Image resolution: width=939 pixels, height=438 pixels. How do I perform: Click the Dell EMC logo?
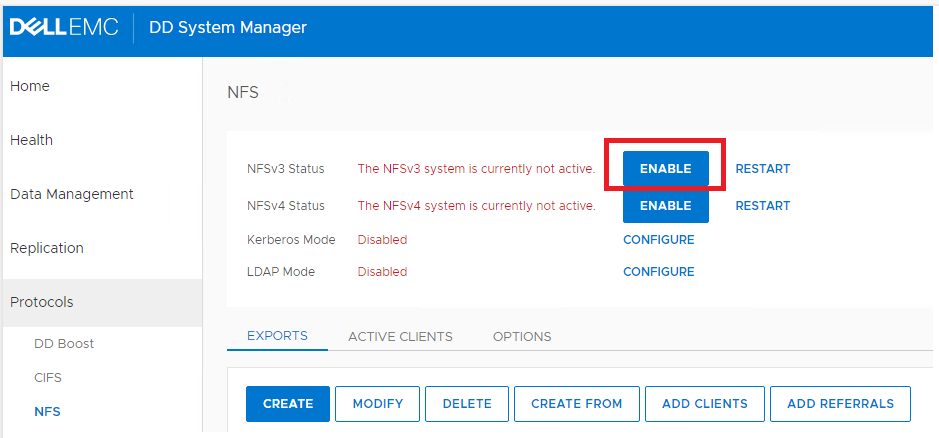(x=64, y=27)
